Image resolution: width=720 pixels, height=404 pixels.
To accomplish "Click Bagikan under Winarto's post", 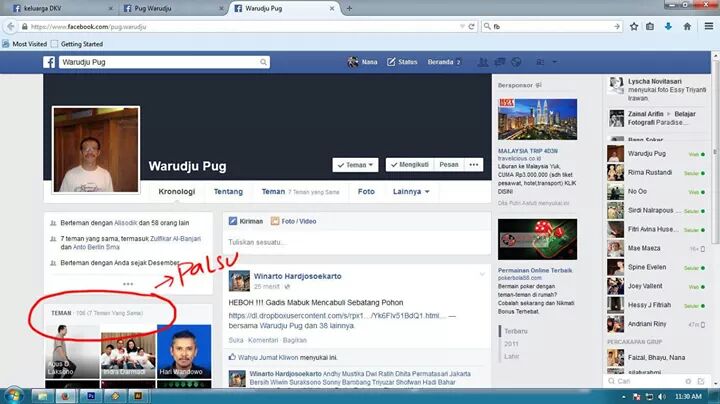I will pos(294,340).
